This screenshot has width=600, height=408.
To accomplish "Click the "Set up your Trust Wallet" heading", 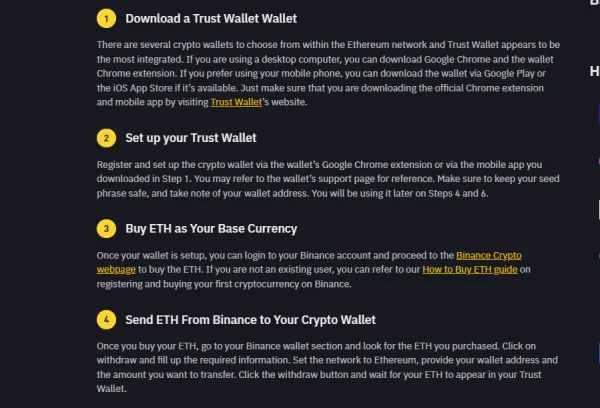I will pyautogui.click(x=191, y=137).
